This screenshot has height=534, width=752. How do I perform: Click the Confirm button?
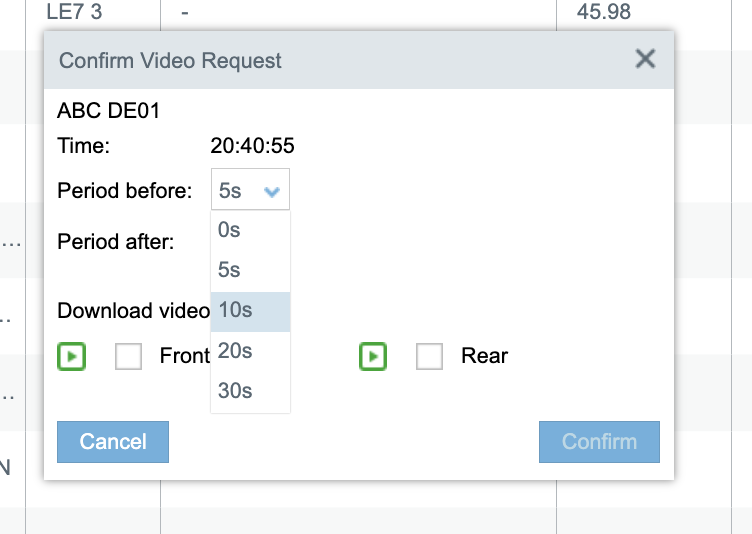click(599, 442)
